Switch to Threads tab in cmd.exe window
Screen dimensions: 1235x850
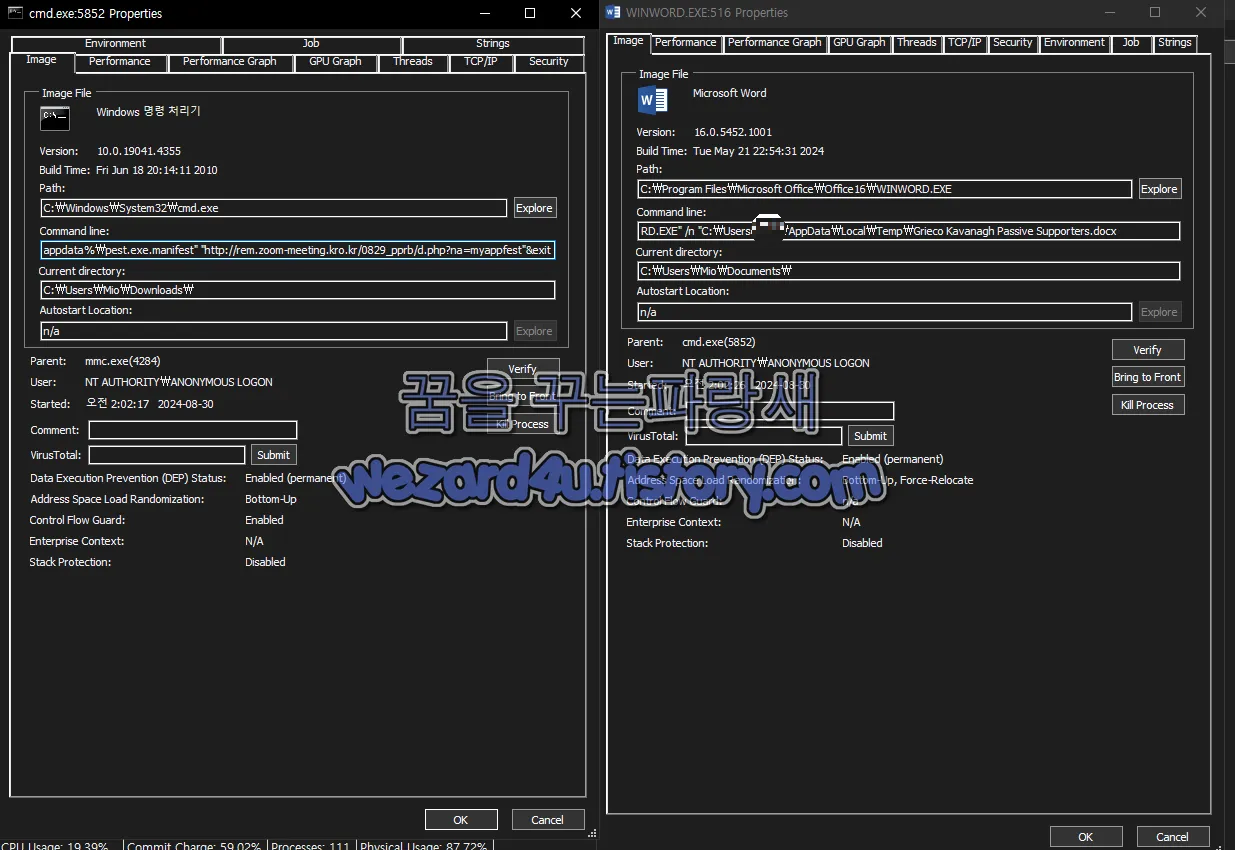coord(413,62)
